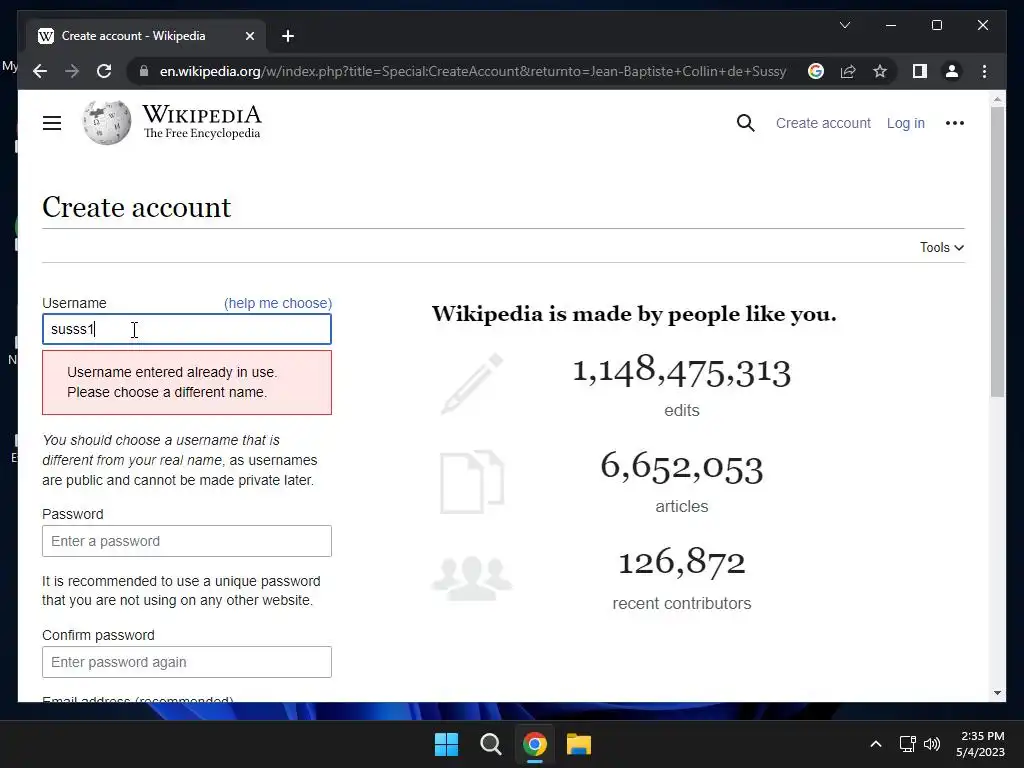Click the Password input field

coord(187,541)
